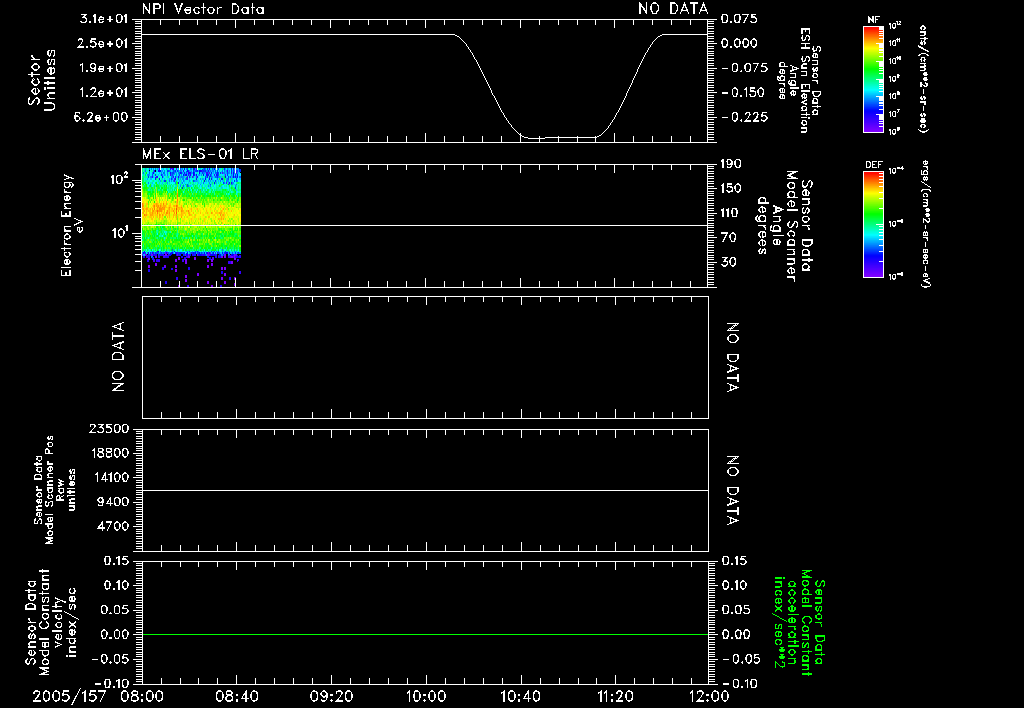1024x708 pixels.
Task: Click the '4700' scanner position axis value
Action: coord(112,526)
